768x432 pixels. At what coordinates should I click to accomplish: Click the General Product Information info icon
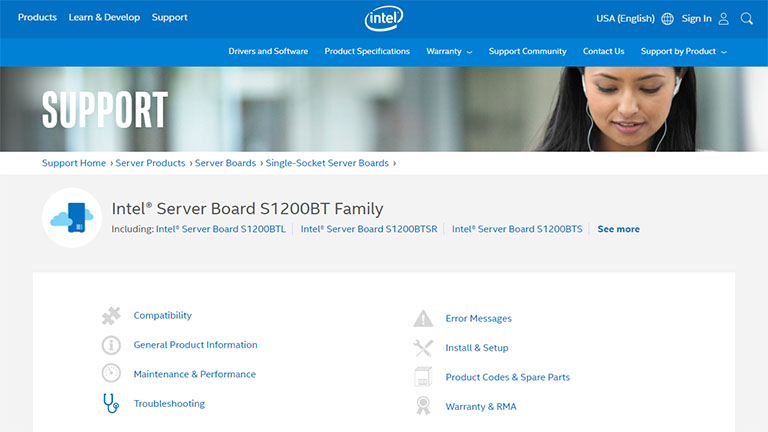point(111,345)
